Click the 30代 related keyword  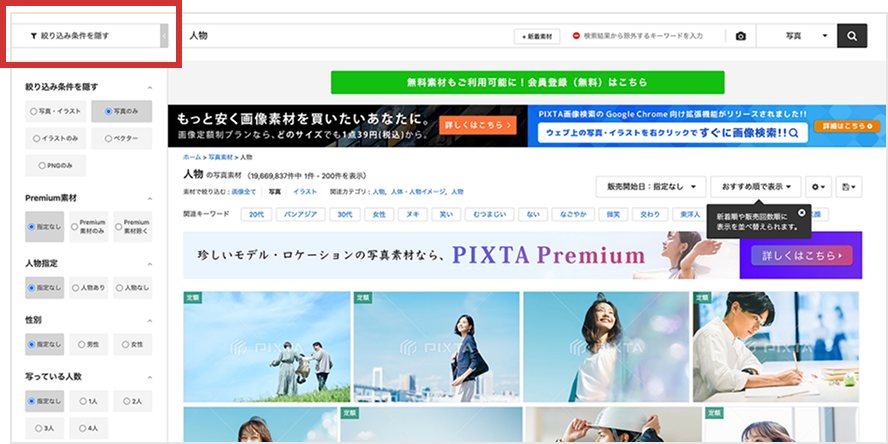(x=345, y=215)
